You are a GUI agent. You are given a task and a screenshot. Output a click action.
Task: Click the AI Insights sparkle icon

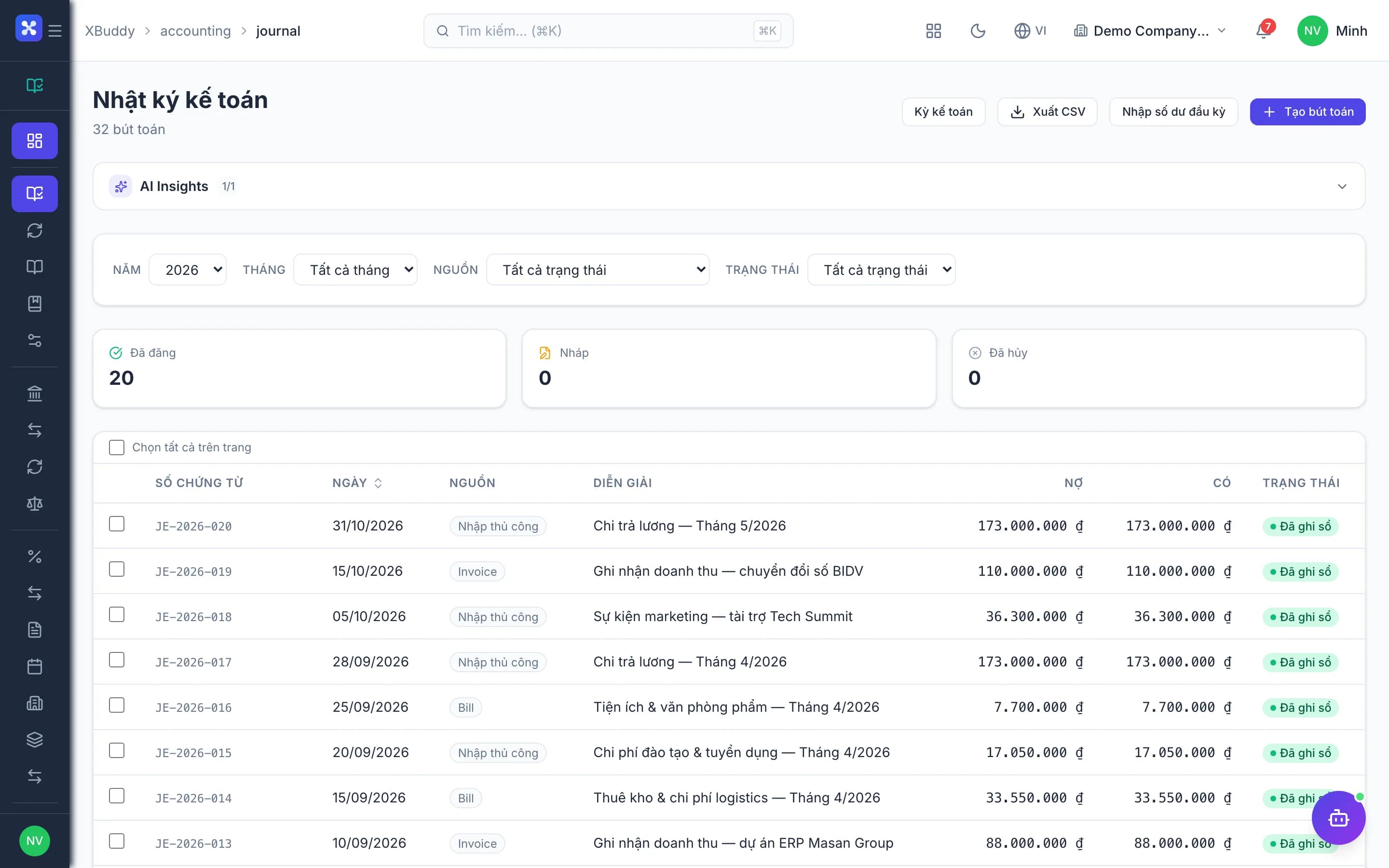click(121, 187)
